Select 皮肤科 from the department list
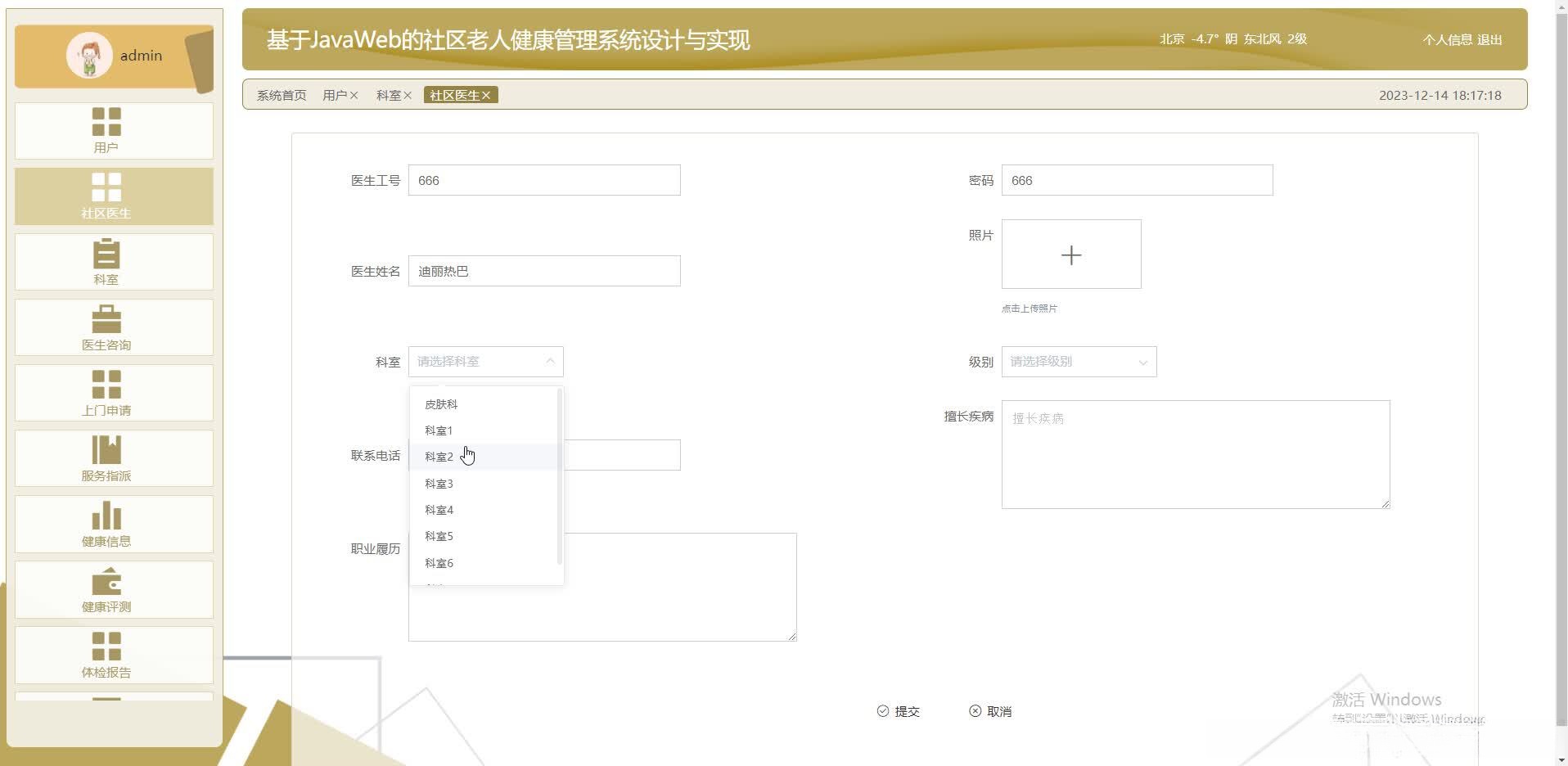 pos(440,403)
